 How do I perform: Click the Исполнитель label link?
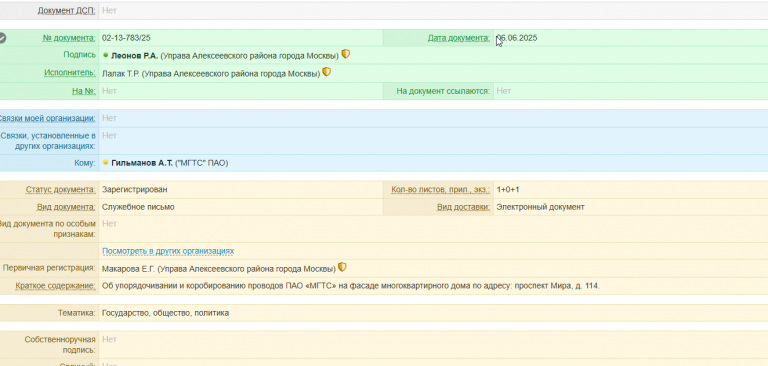pos(70,73)
